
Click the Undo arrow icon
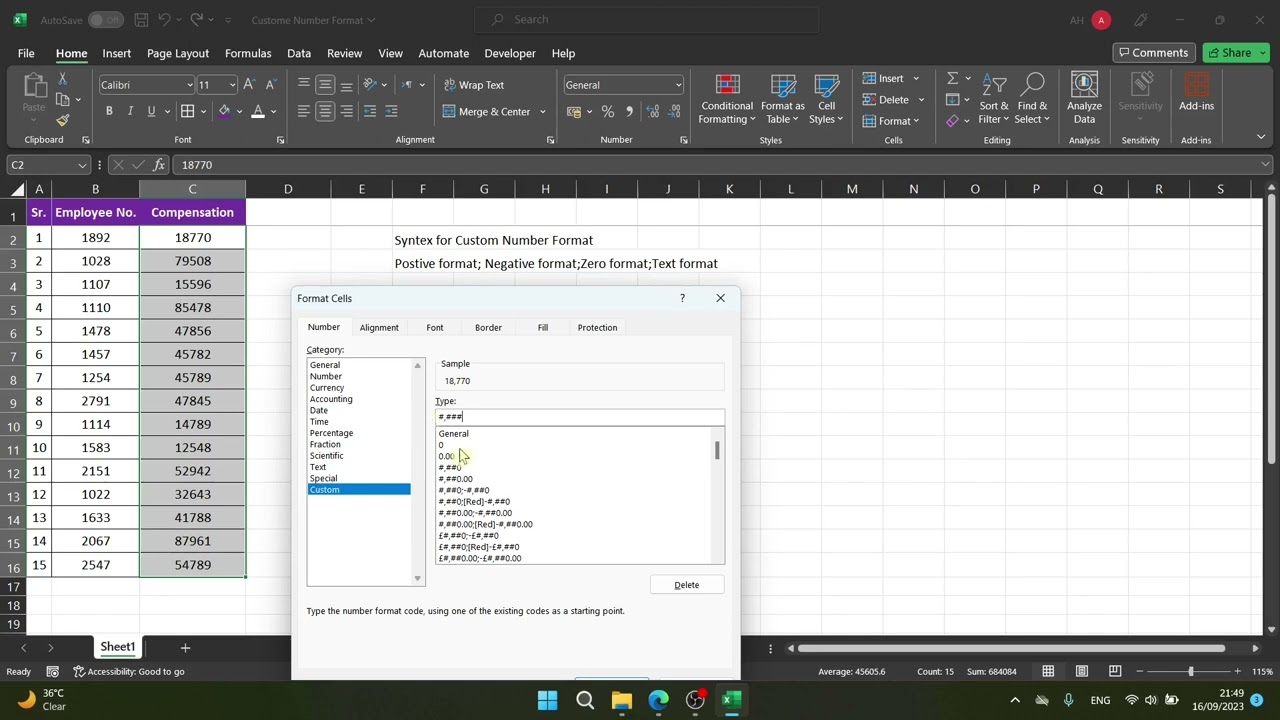click(166, 20)
